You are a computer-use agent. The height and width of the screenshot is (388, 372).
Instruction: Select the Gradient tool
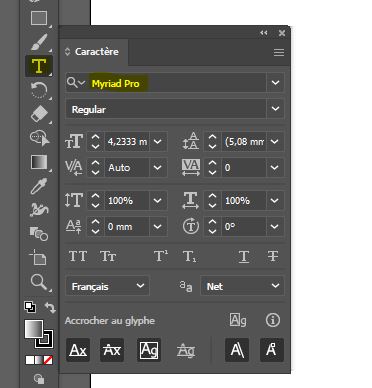[x=39, y=162]
